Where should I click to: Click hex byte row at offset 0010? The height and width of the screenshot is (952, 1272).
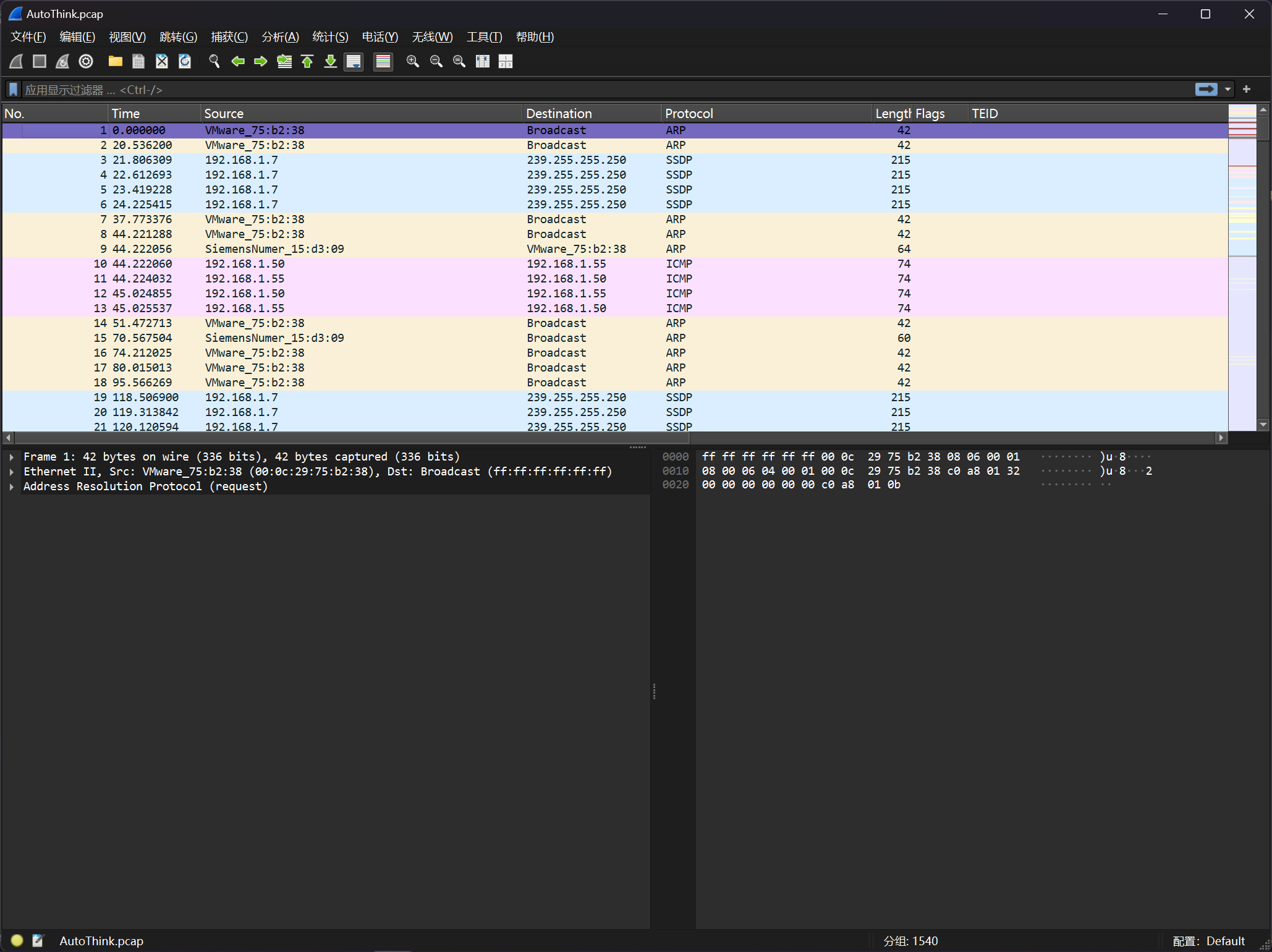point(860,471)
